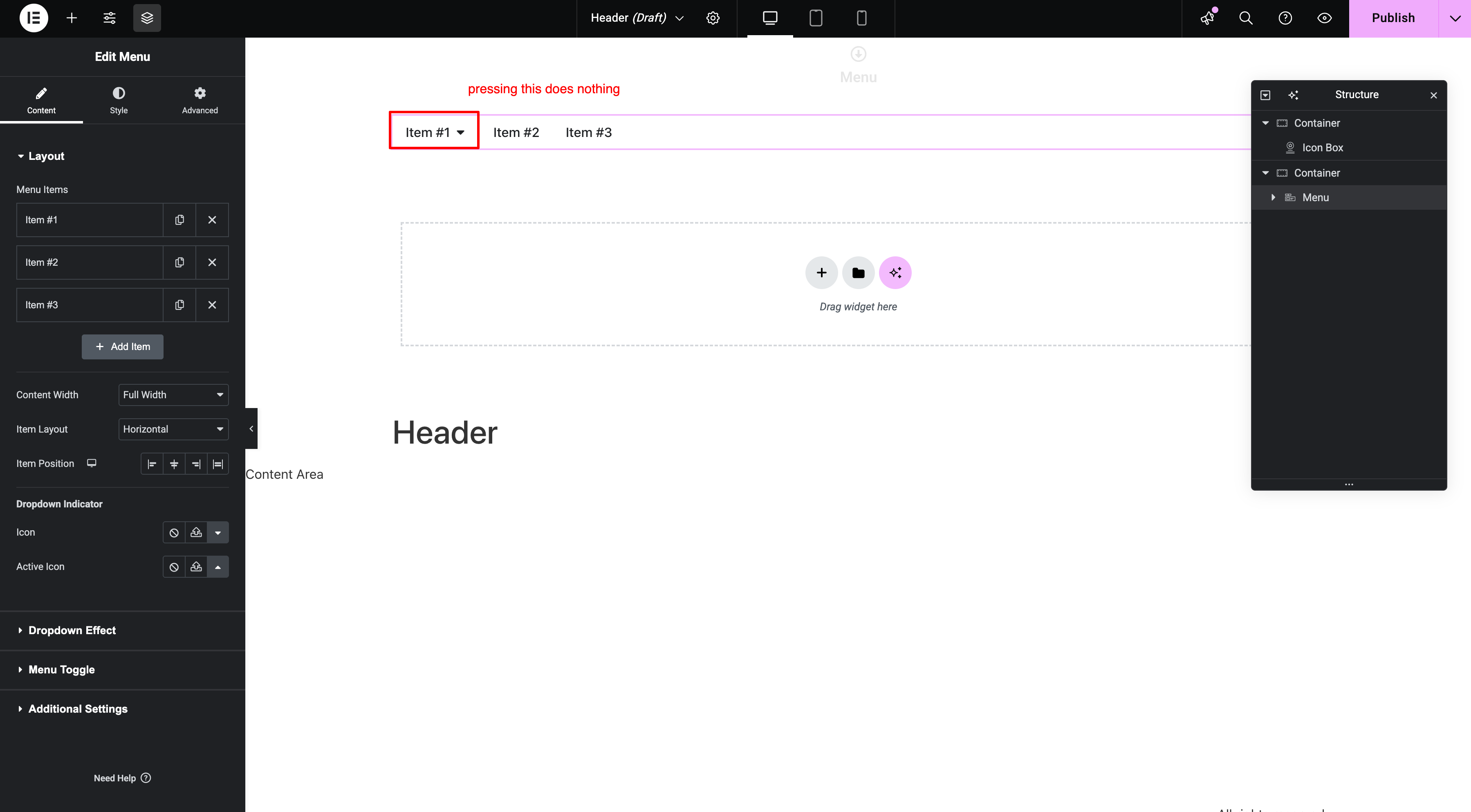Align item position to start
The height and width of the screenshot is (812, 1471).
click(x=152, y=464)
